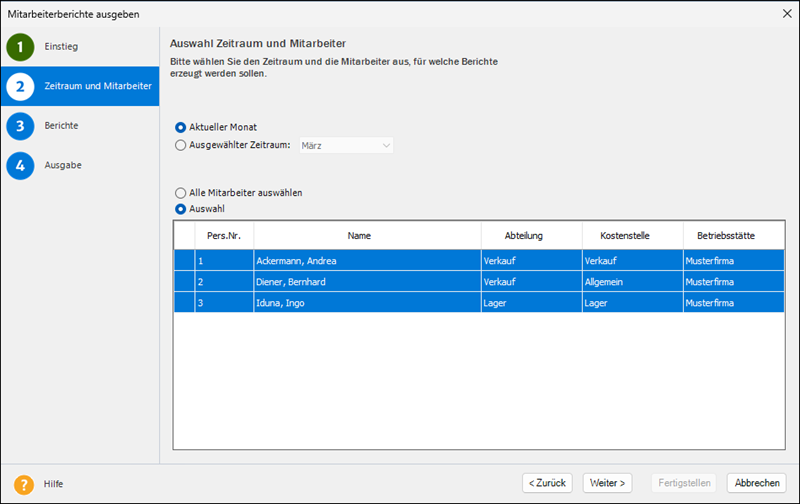Click Pers.Nr. cell 1
This screenshot has width=800, height=504.
coord(224,261)
